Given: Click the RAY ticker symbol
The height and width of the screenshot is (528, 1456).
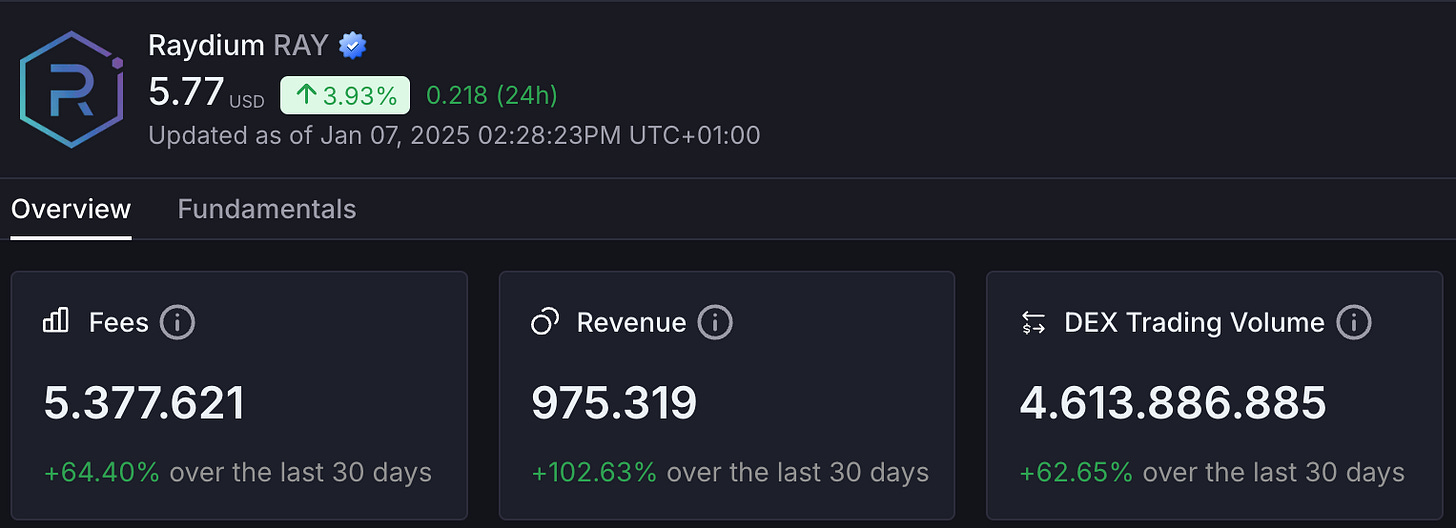Looking at the screenshot, I should click(x=302, y=45).
